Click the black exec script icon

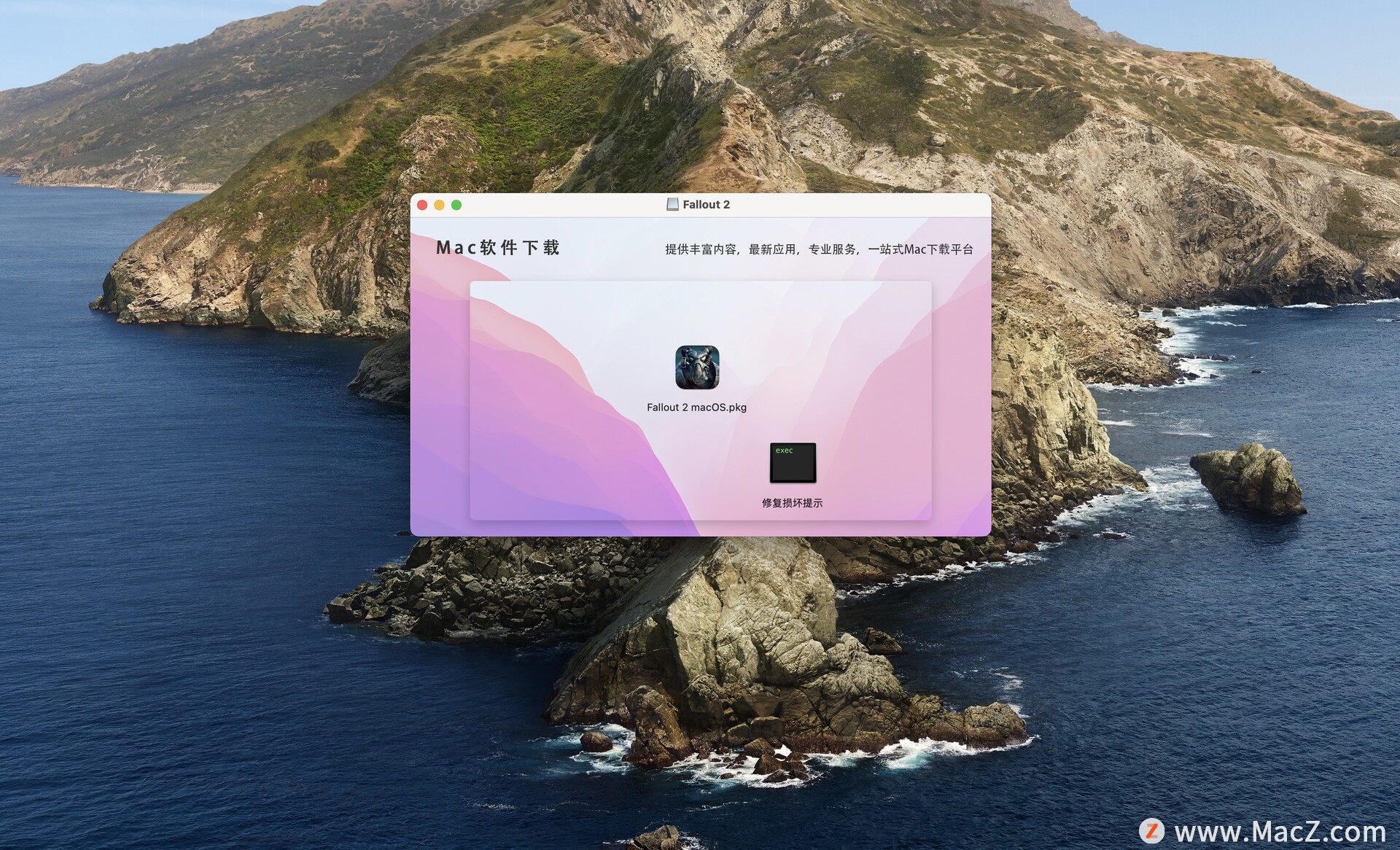tap(793, 462)
